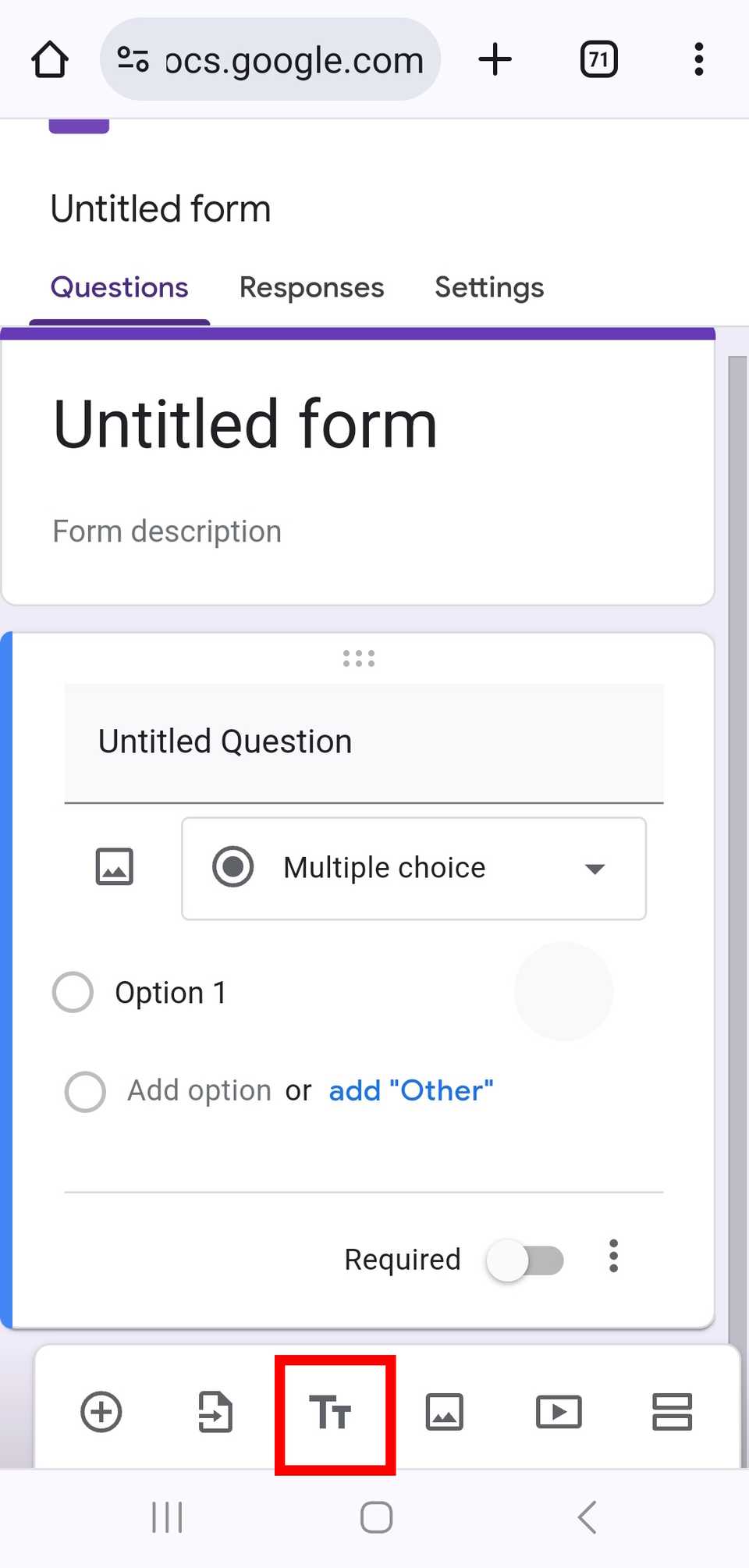The height and width of the screenshot is (1568, 749).
Task: Select the Option 1 radio button
Action: pos(72,992)
